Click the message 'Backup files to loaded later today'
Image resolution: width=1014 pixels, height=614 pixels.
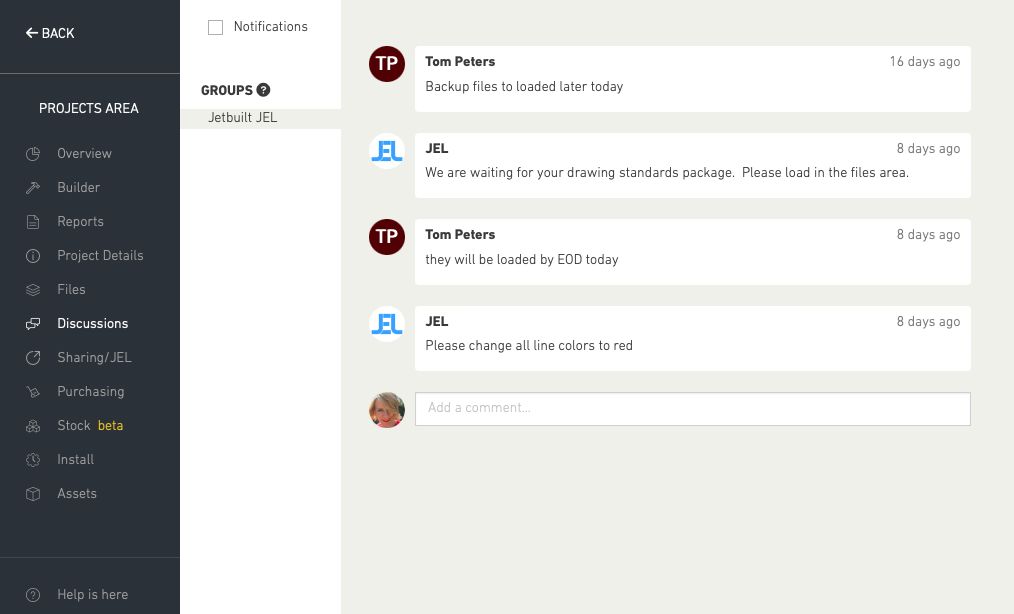click(524, 87)
